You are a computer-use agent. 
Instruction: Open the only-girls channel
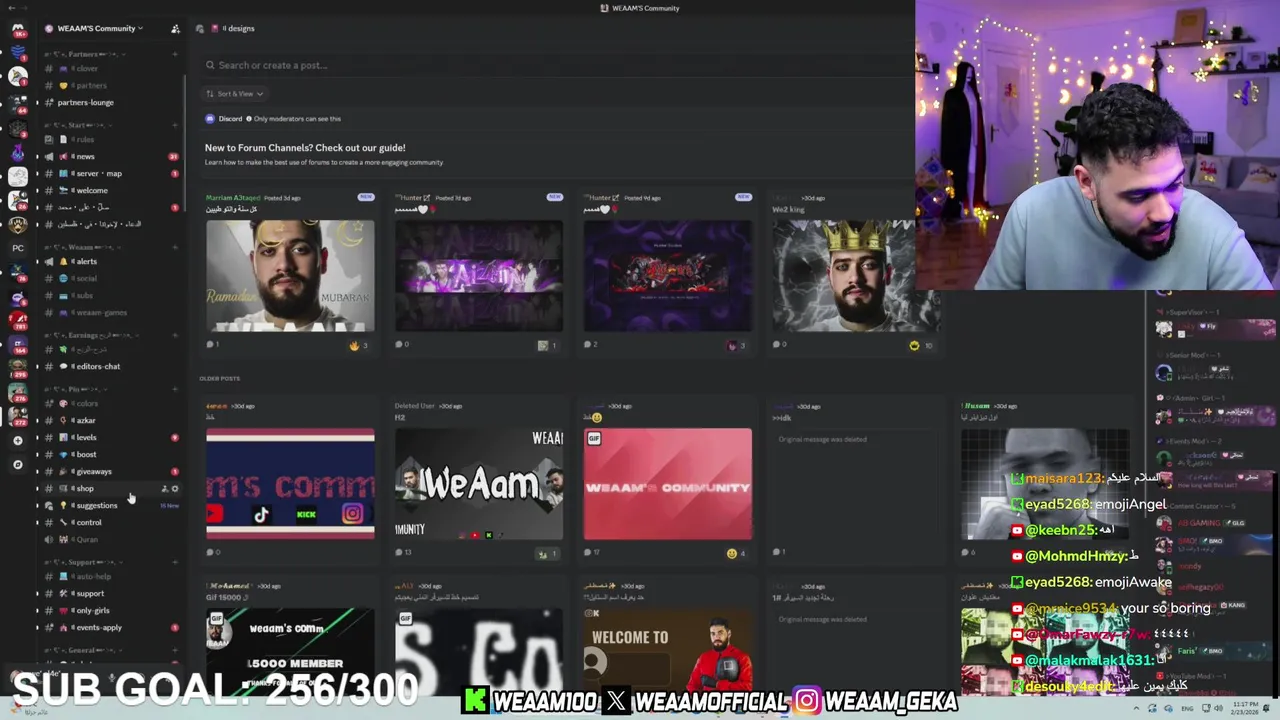pos(110,610)
